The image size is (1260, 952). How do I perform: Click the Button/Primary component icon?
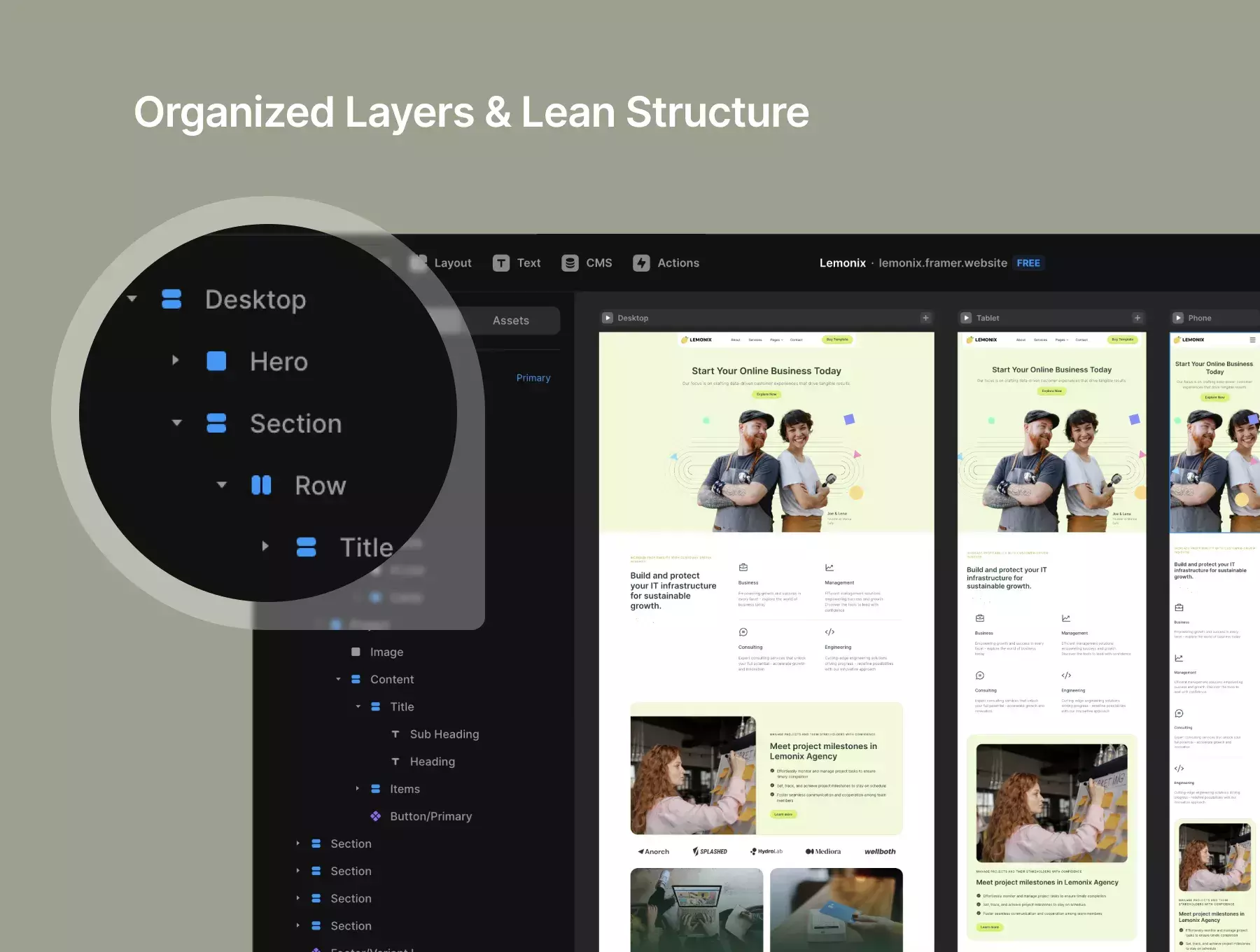pos(376,816)
